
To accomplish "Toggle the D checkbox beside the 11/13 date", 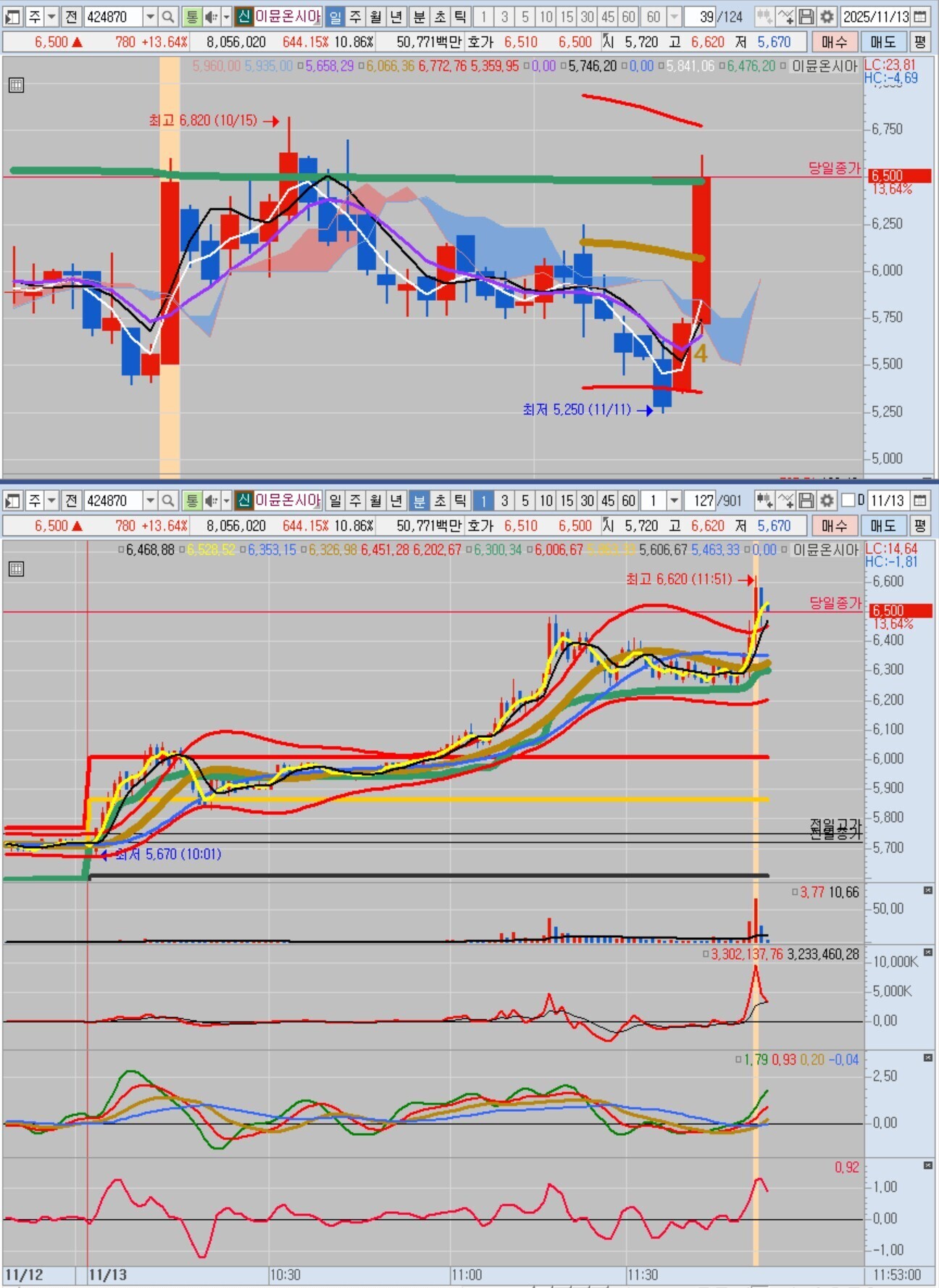I will click(x=848, y=500).
